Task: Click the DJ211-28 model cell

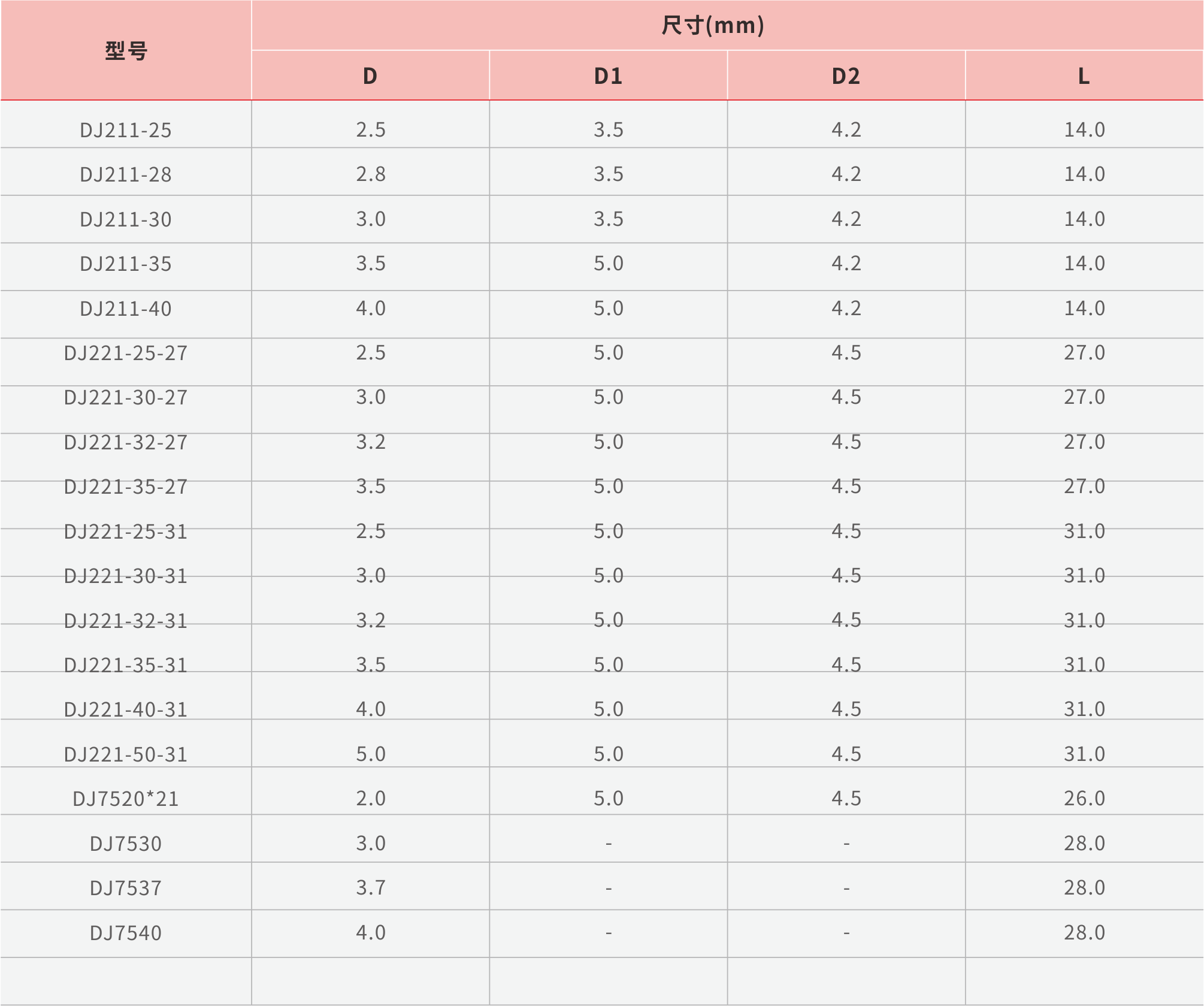Action: click(126, 174)
